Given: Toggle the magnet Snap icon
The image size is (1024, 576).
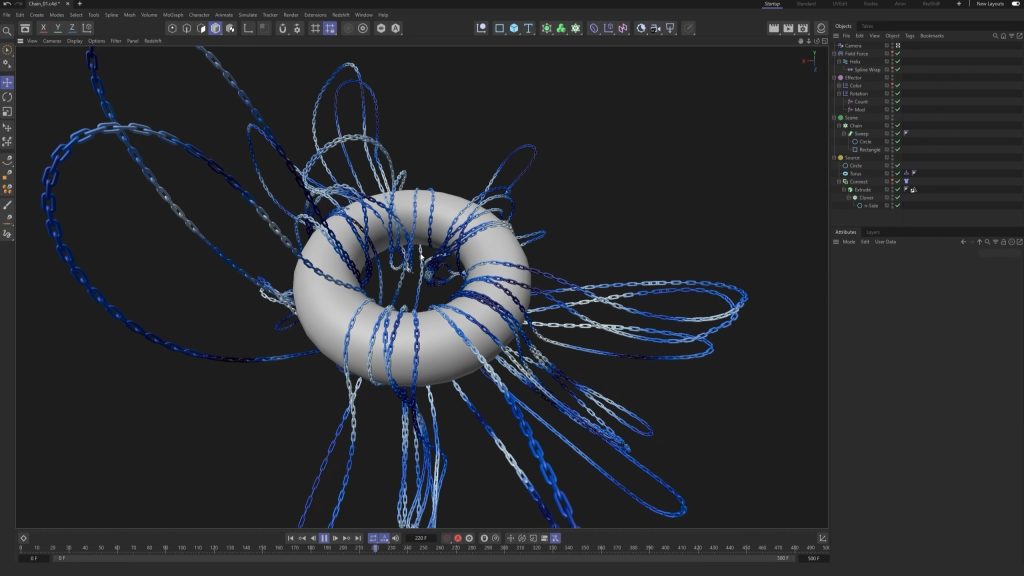Looking at the screenshot, I should (282, 28).
